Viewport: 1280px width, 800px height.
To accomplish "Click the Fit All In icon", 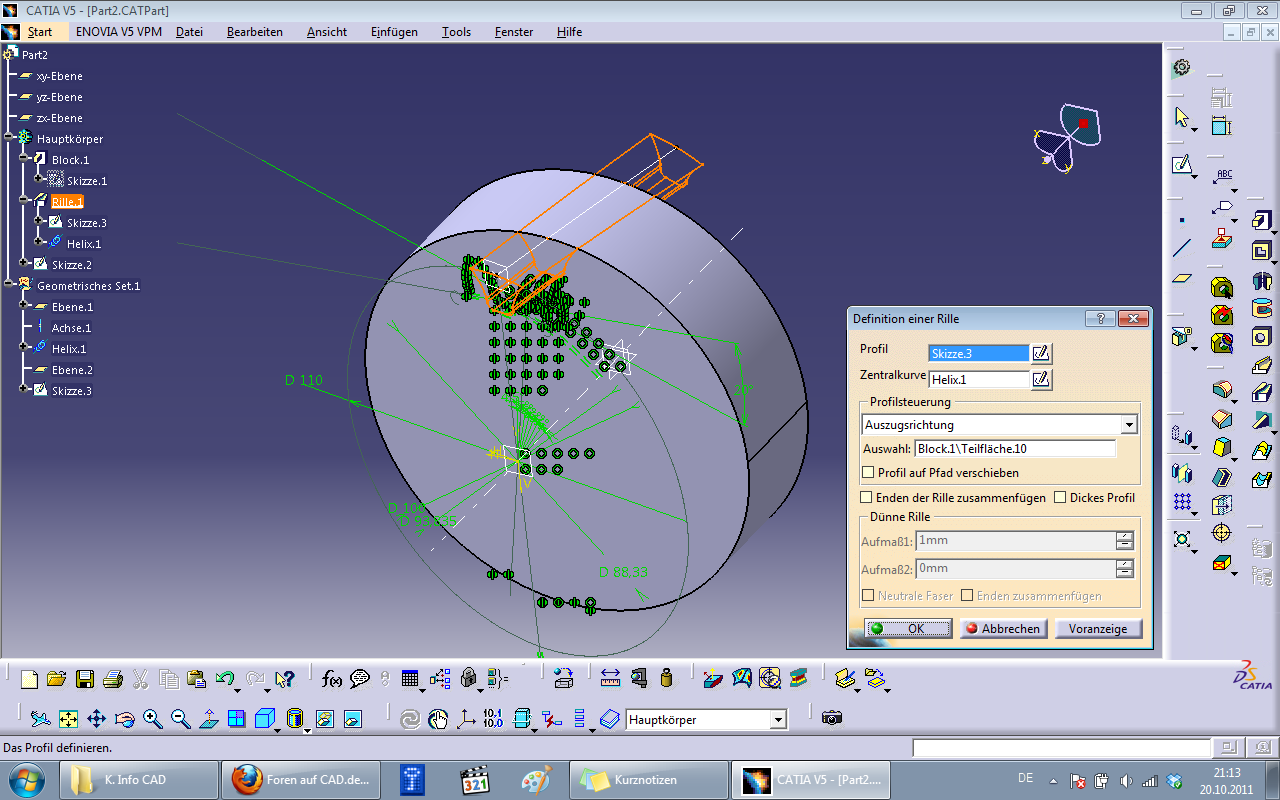I will click(x=69, y=719).
